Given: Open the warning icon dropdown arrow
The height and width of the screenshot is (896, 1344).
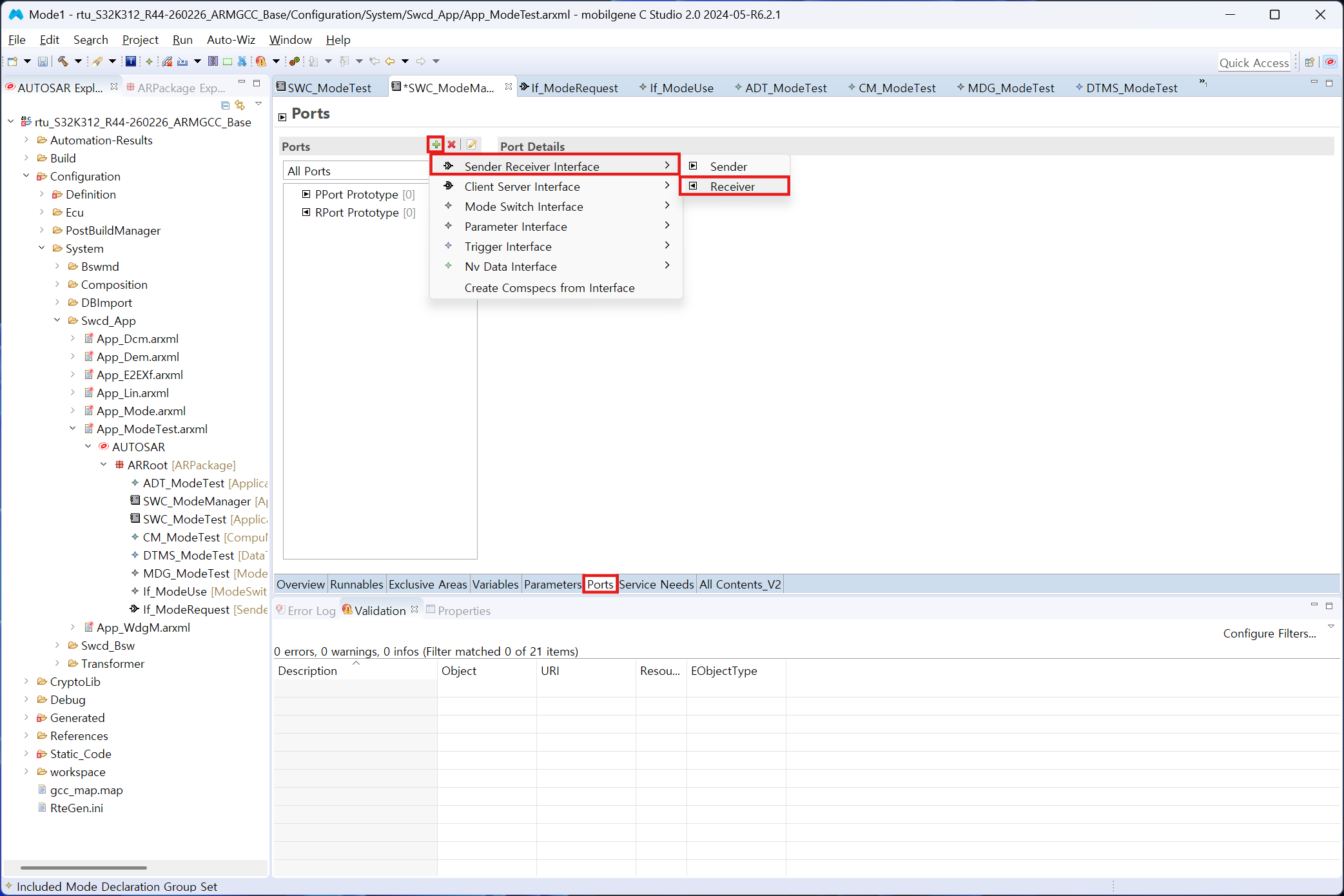Looking at the screenshot, I should [x=276, y=61].
